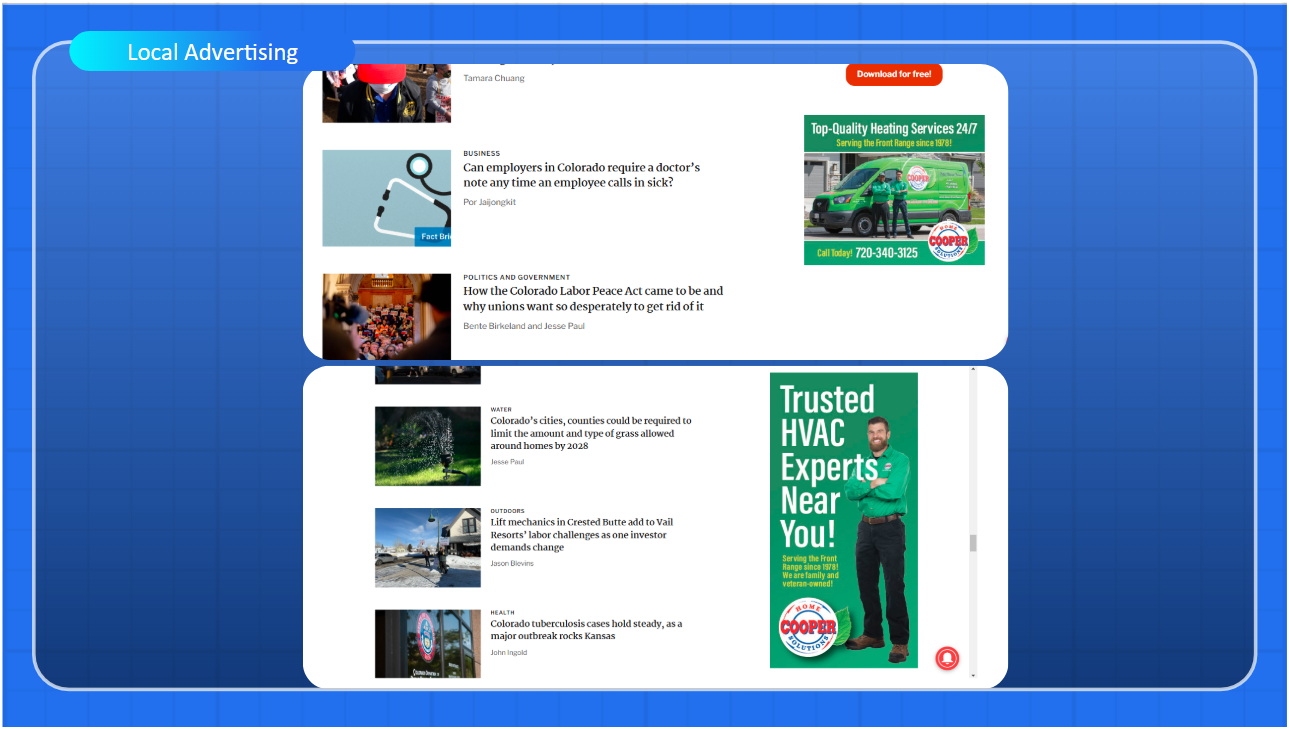Click the POLITICS AND GOVERNMENT category label
The image size is (1289, 729).
pos(516,277)
